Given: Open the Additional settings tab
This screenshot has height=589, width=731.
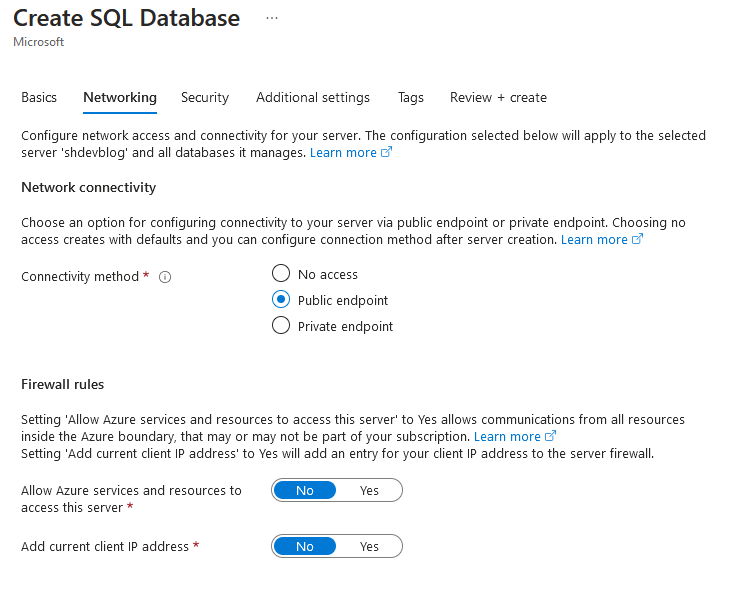Looking at the screenshot, I should (313, 97).
